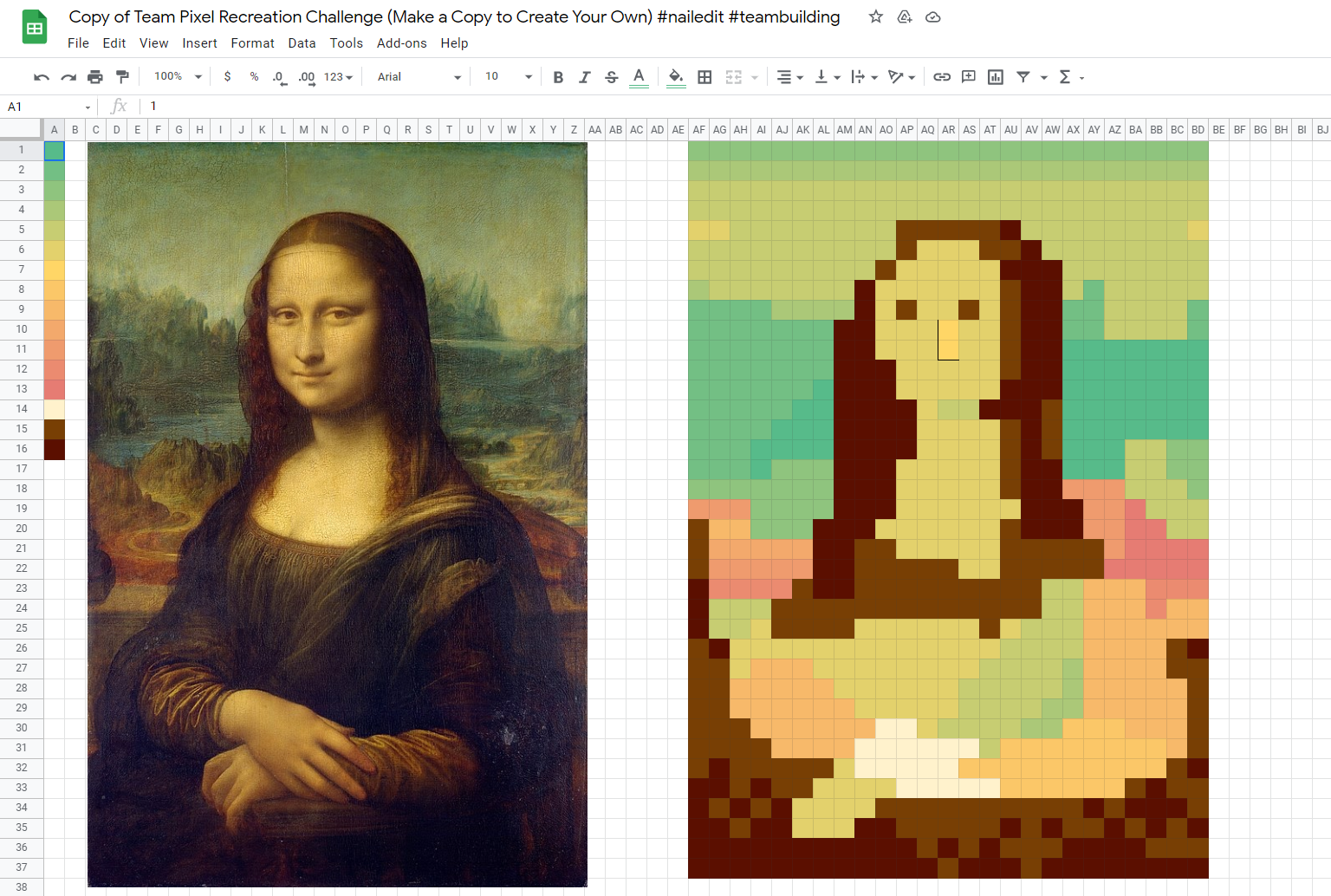Select column AF header
1331x896 pixels.
point(698,130)
